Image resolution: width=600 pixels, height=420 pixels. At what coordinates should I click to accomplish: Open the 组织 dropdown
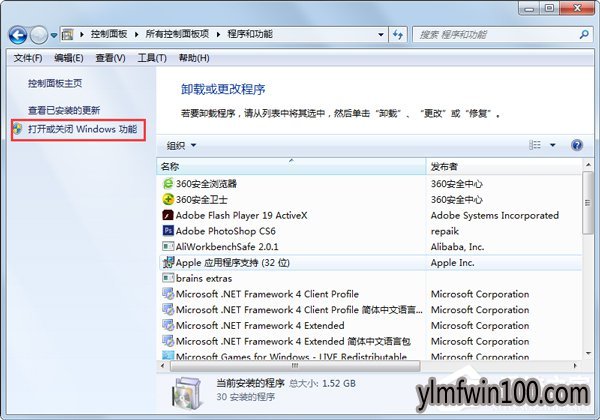tap(181, 145)
